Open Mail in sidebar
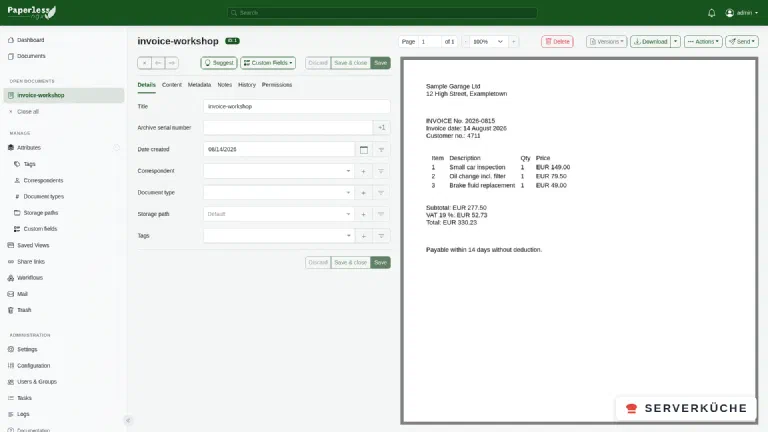Viewport: 768px width, 432px height. point(22,294)
